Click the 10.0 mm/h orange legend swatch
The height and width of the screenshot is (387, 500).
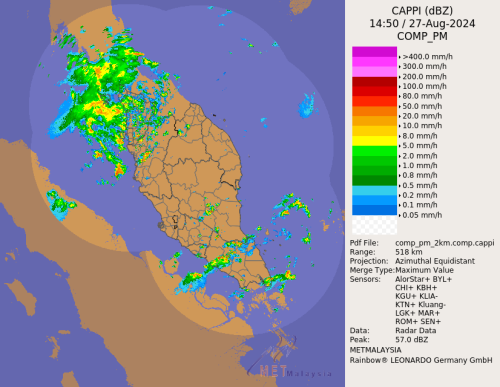coord(375,121)
